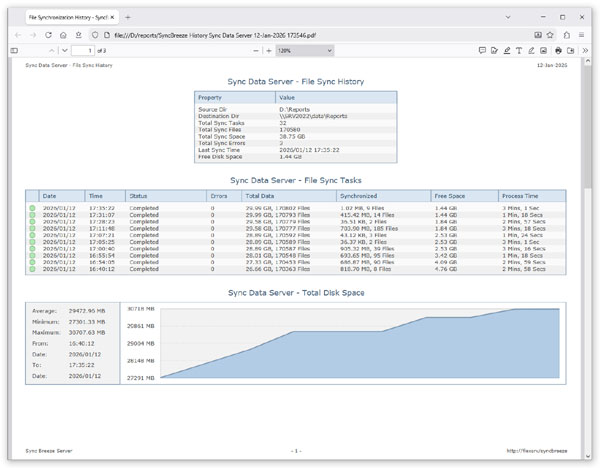Go to the previous PDF page
Screen dimensions: 600x468
click(52, 51)
